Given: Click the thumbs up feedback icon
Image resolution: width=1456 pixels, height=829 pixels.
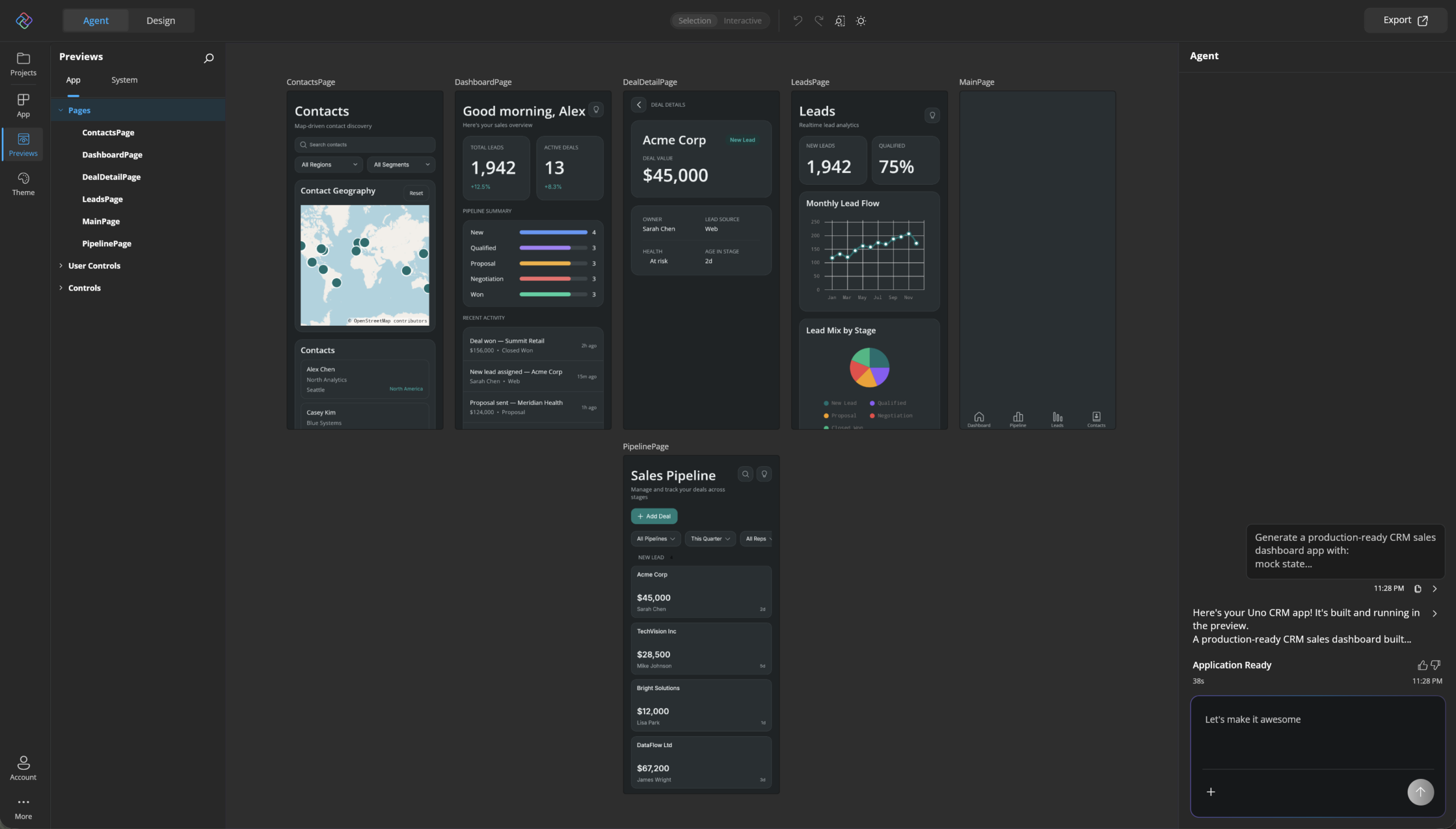Looking at the screenshot, I should (x=1422, y=665).
